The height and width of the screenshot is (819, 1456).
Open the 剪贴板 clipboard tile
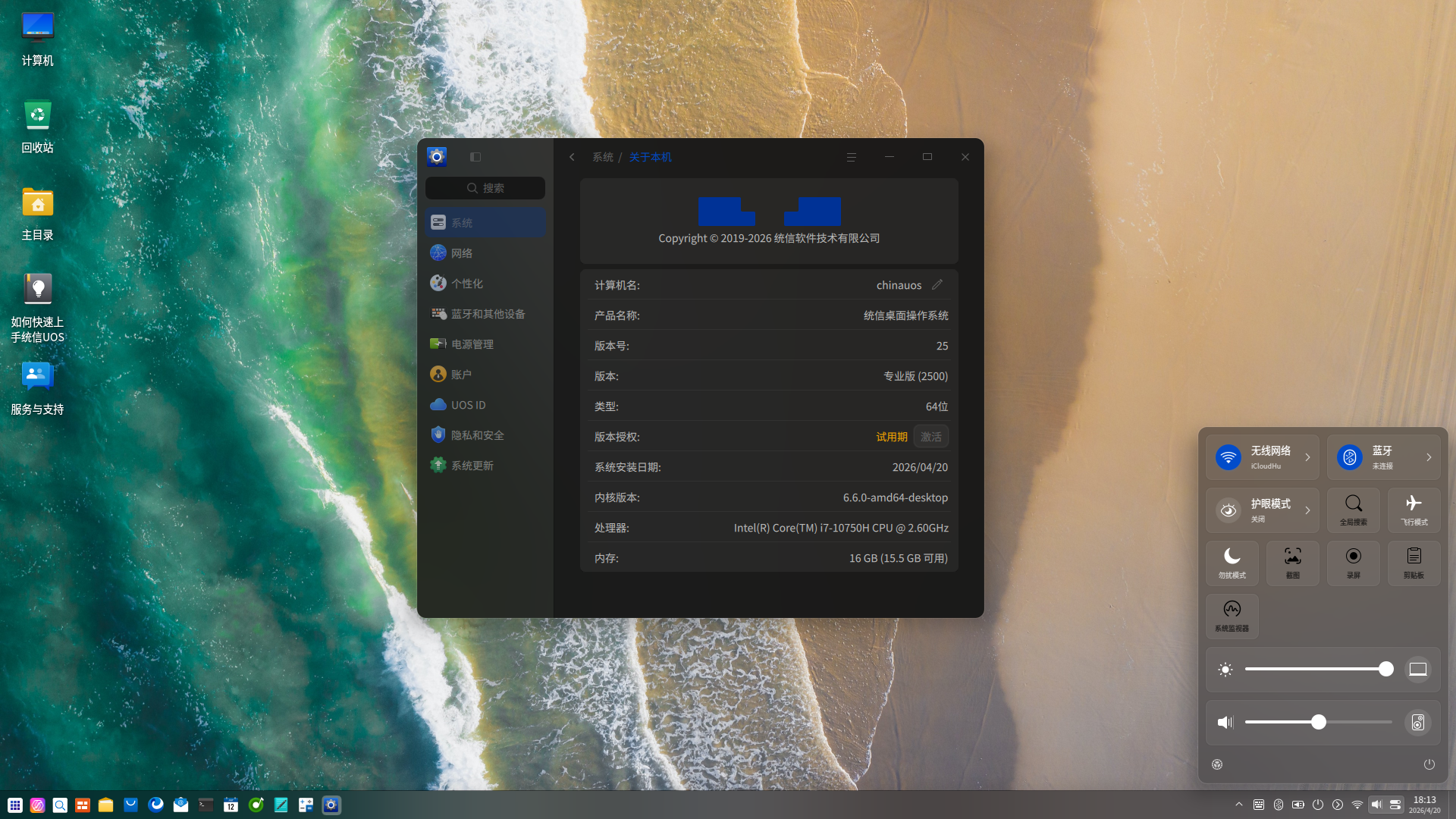(1414, 563)
